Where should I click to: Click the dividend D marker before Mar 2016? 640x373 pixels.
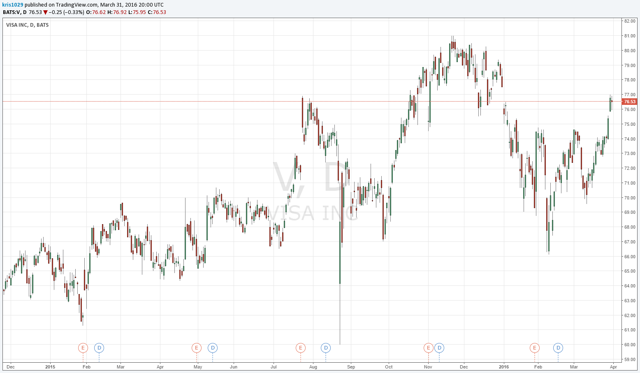pos(558,348)
